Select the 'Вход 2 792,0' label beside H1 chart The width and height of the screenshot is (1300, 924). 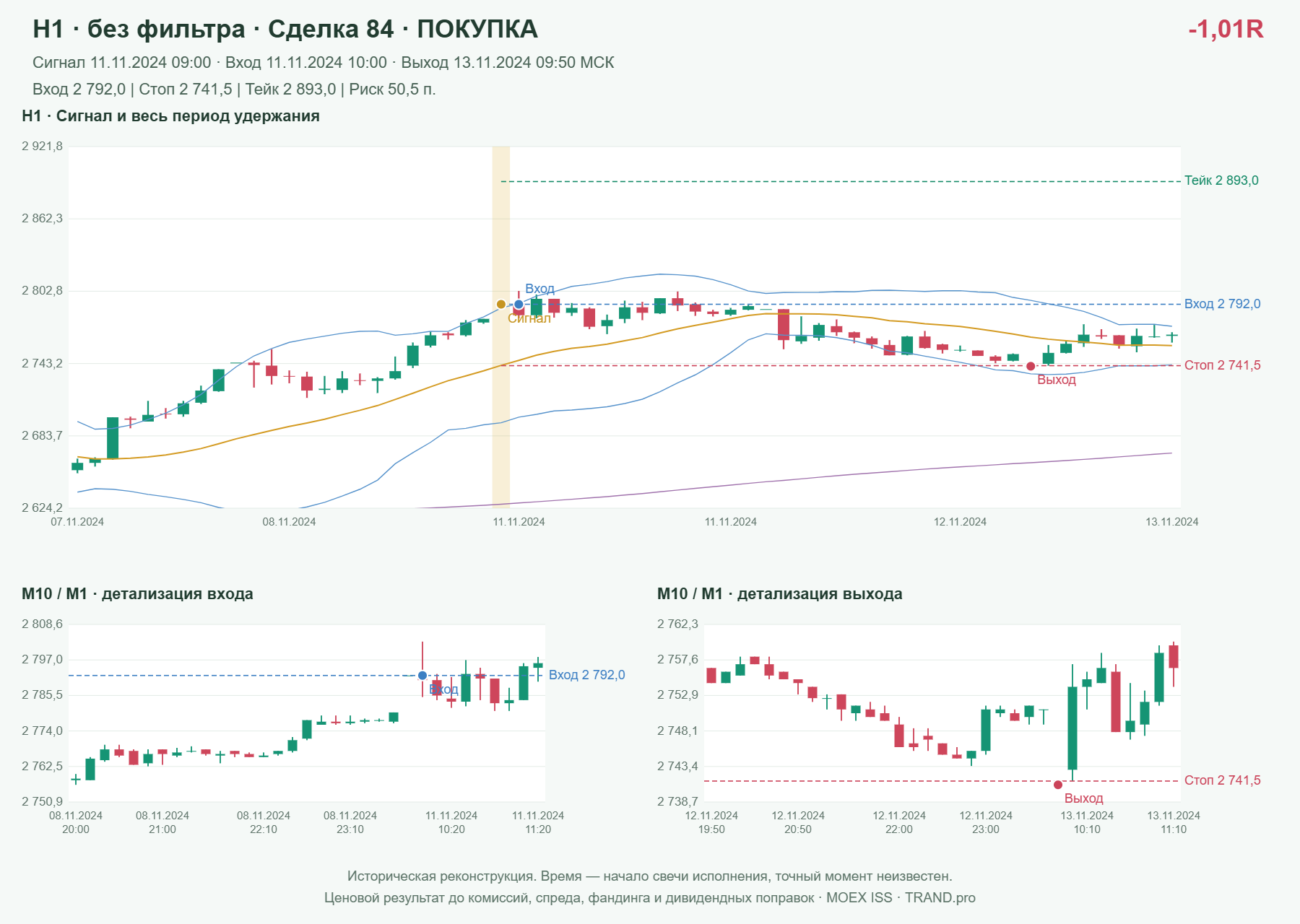click(1222, 304)
